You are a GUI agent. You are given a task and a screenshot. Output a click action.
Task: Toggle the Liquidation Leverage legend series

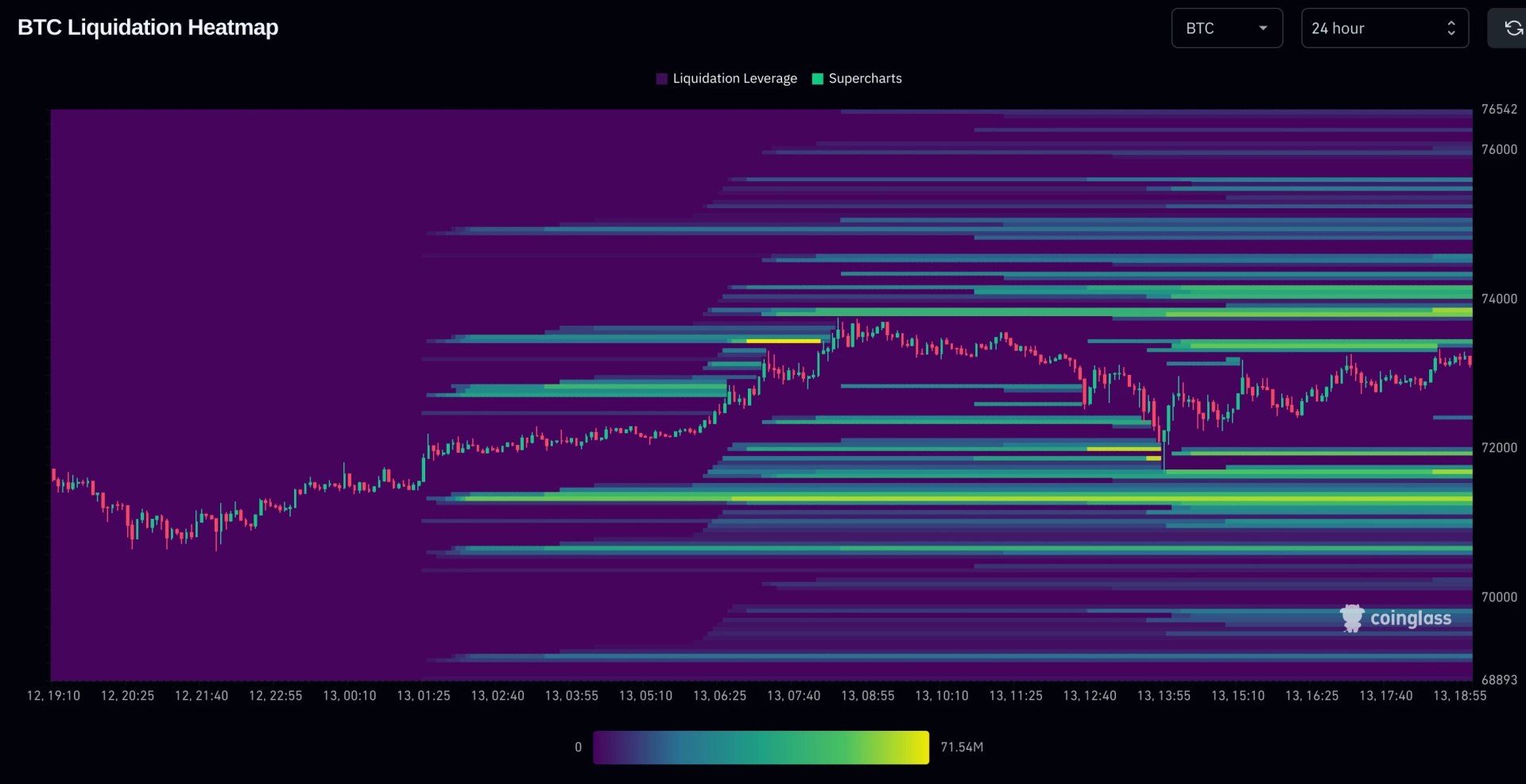click(x=726, y=79)
